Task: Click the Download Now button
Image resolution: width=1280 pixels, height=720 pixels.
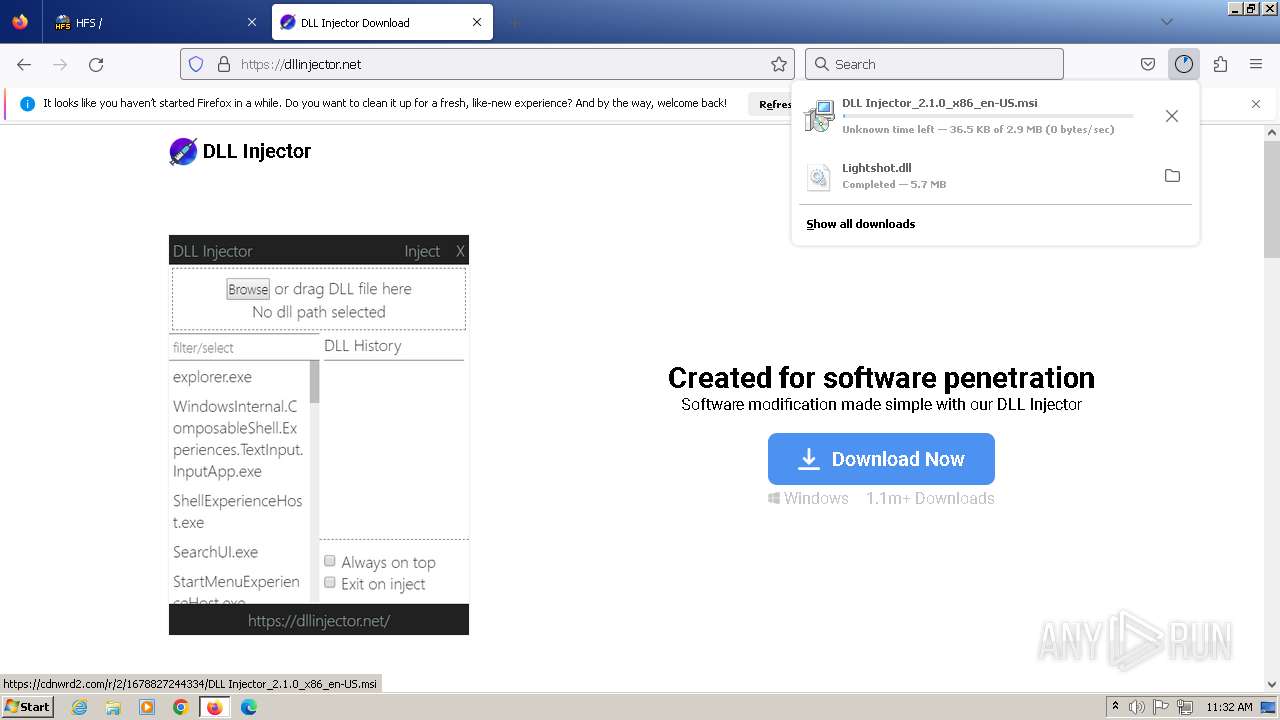Action: coord(881,459)
